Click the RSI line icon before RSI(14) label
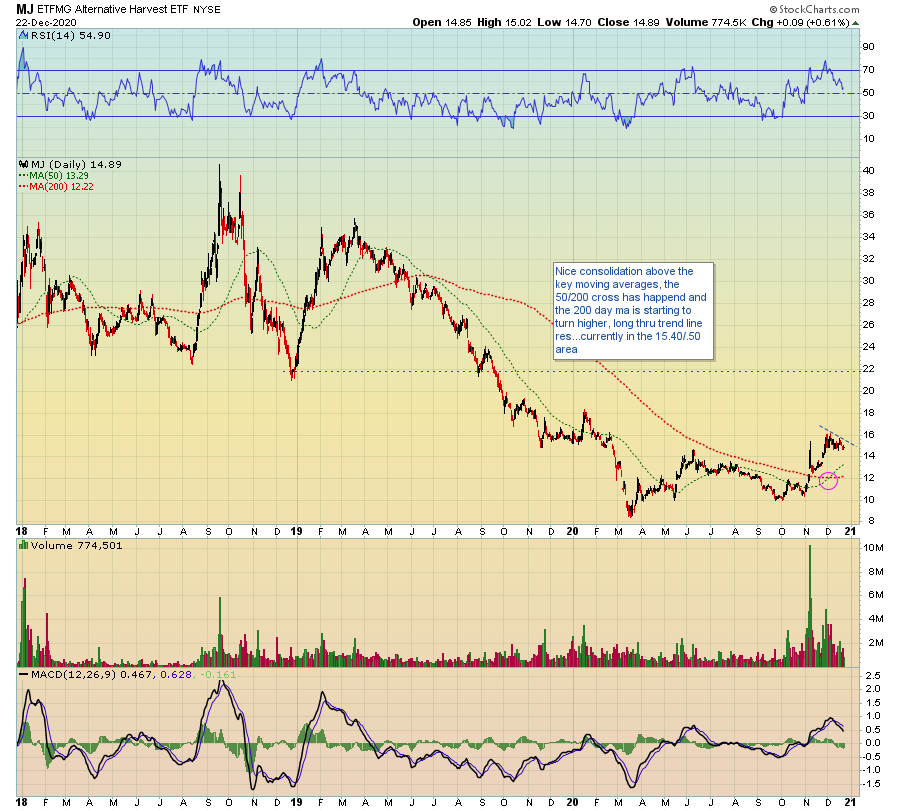This screenshot has width=900, height=811. click(24, 36)
